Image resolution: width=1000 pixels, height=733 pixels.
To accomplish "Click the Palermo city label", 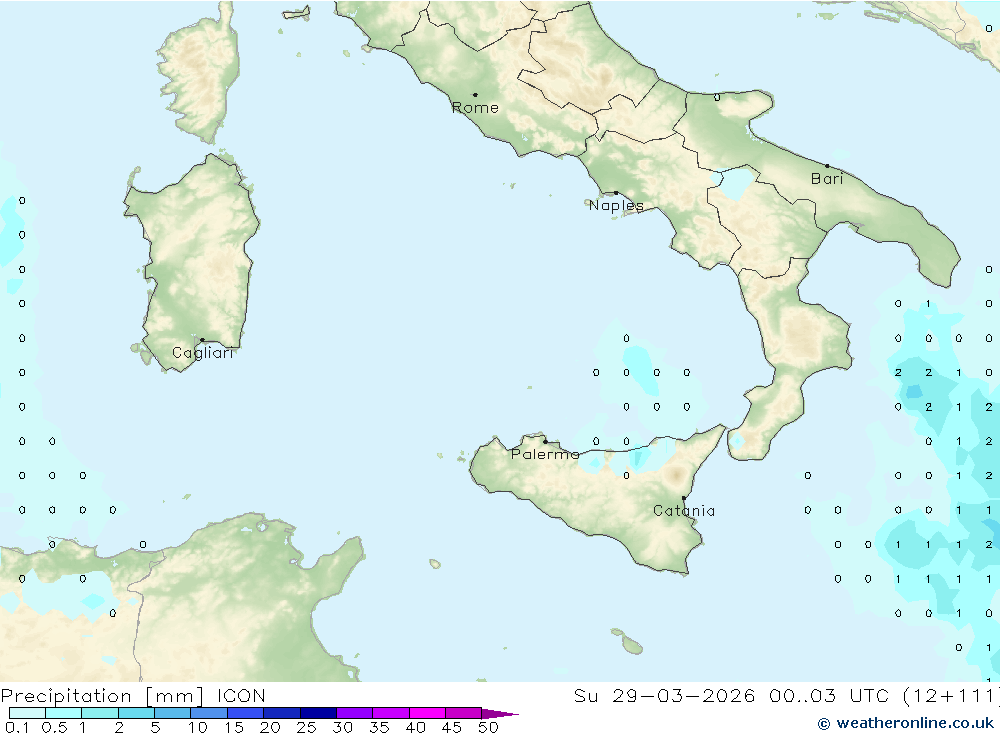I will 545,454.
